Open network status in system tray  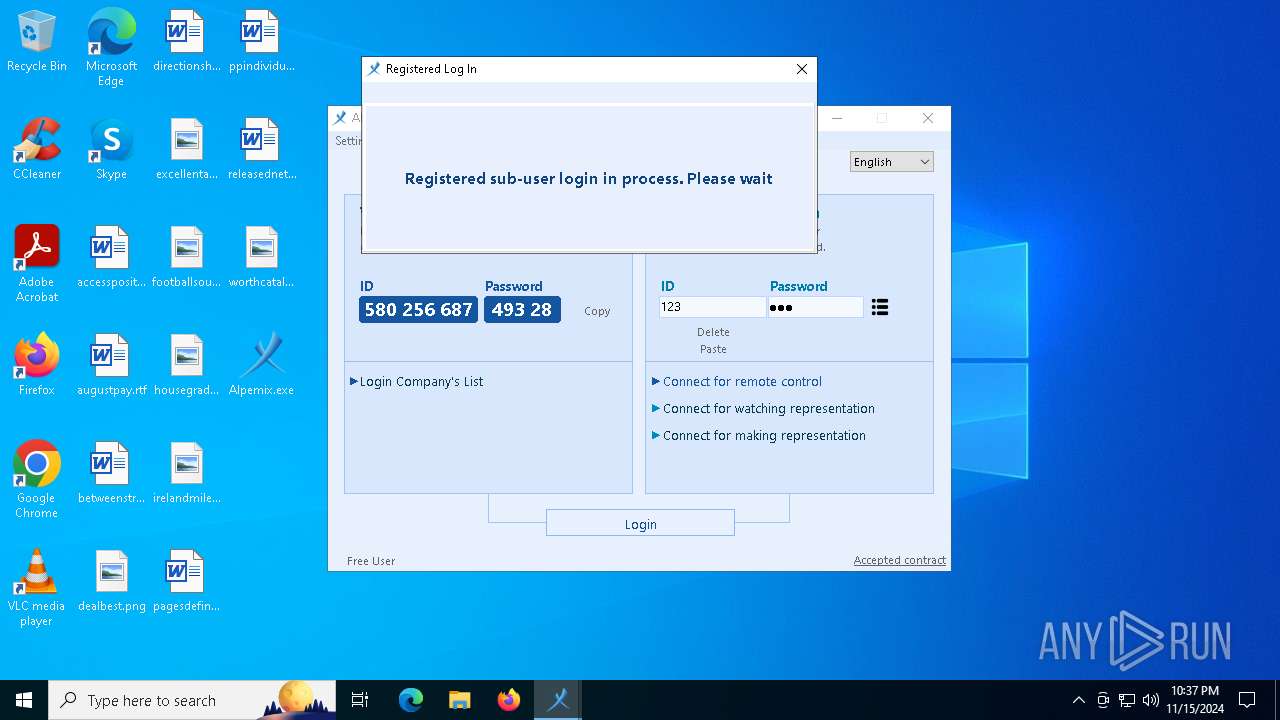[1127, 700]
